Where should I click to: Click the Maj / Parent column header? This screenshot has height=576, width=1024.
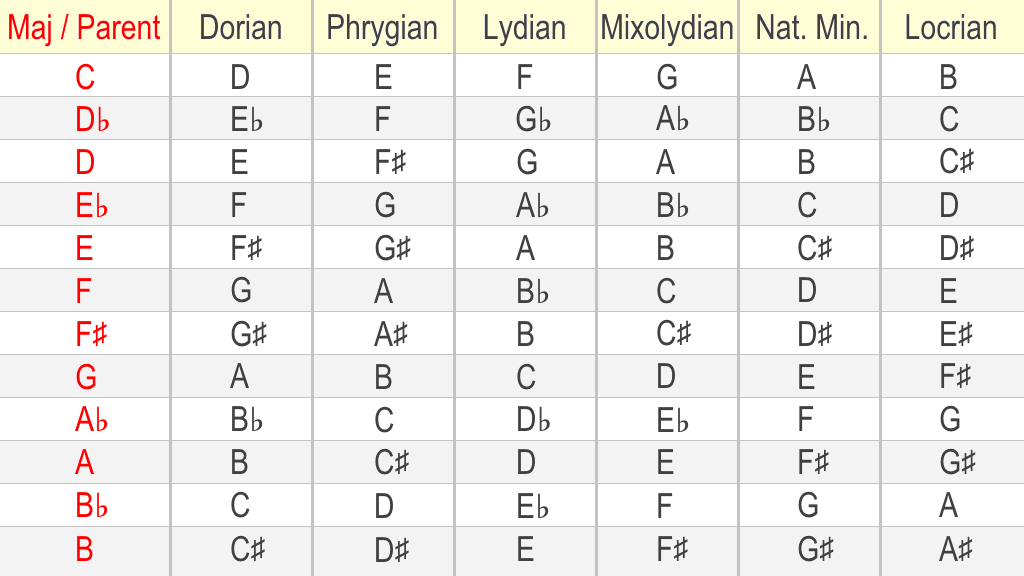84,27
